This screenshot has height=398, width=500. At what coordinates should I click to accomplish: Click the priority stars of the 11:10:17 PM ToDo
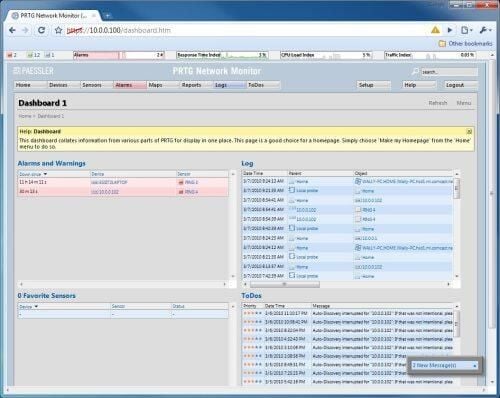click(252, 313)
